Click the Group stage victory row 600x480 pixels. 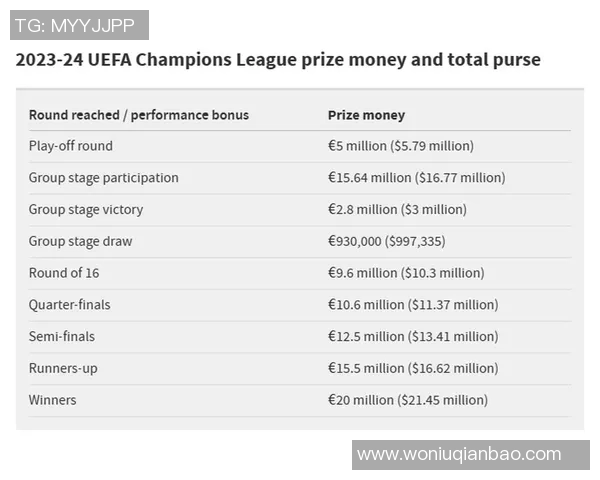[86, 210]
